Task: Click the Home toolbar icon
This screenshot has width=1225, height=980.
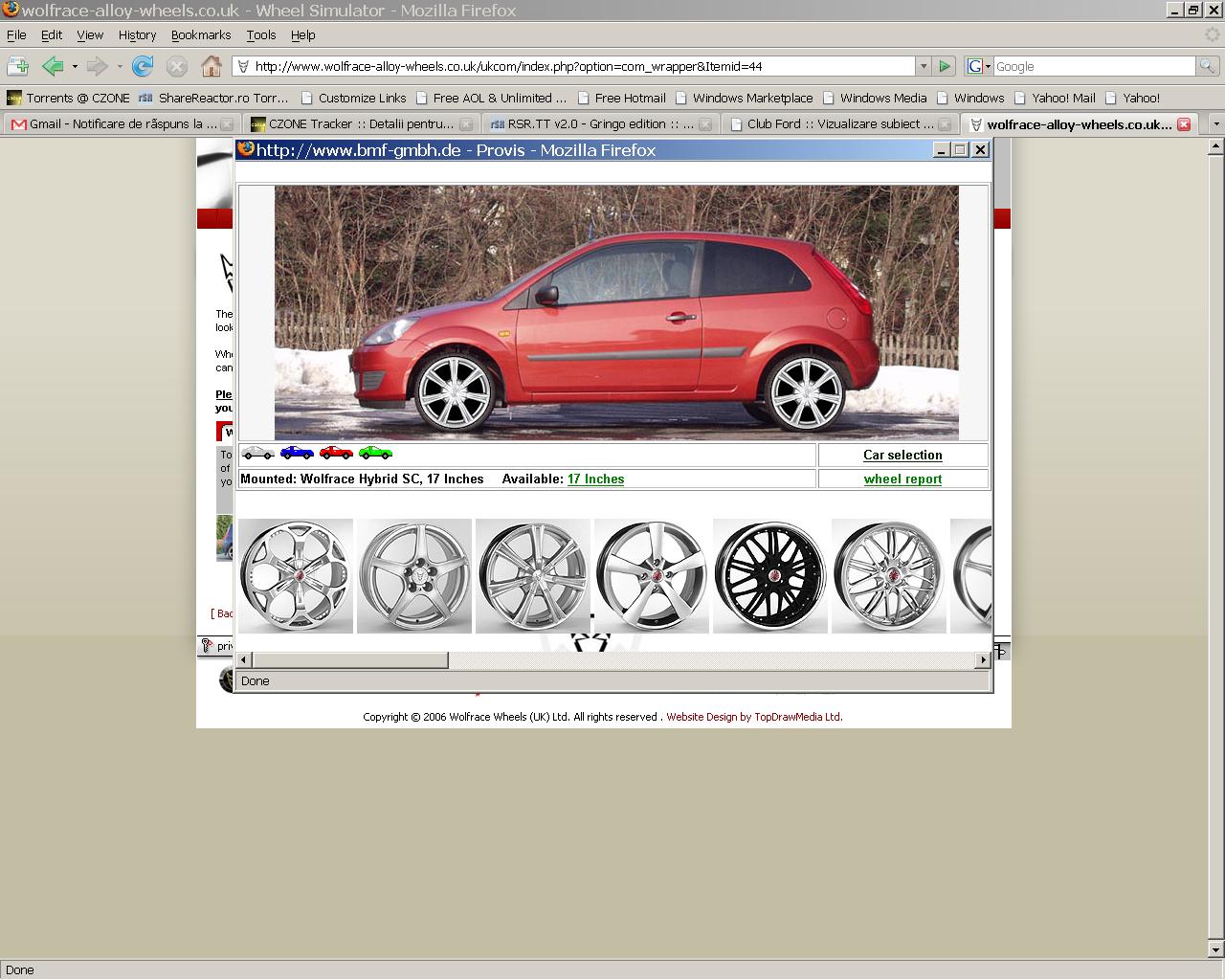Action: click(x=212, y=66)
